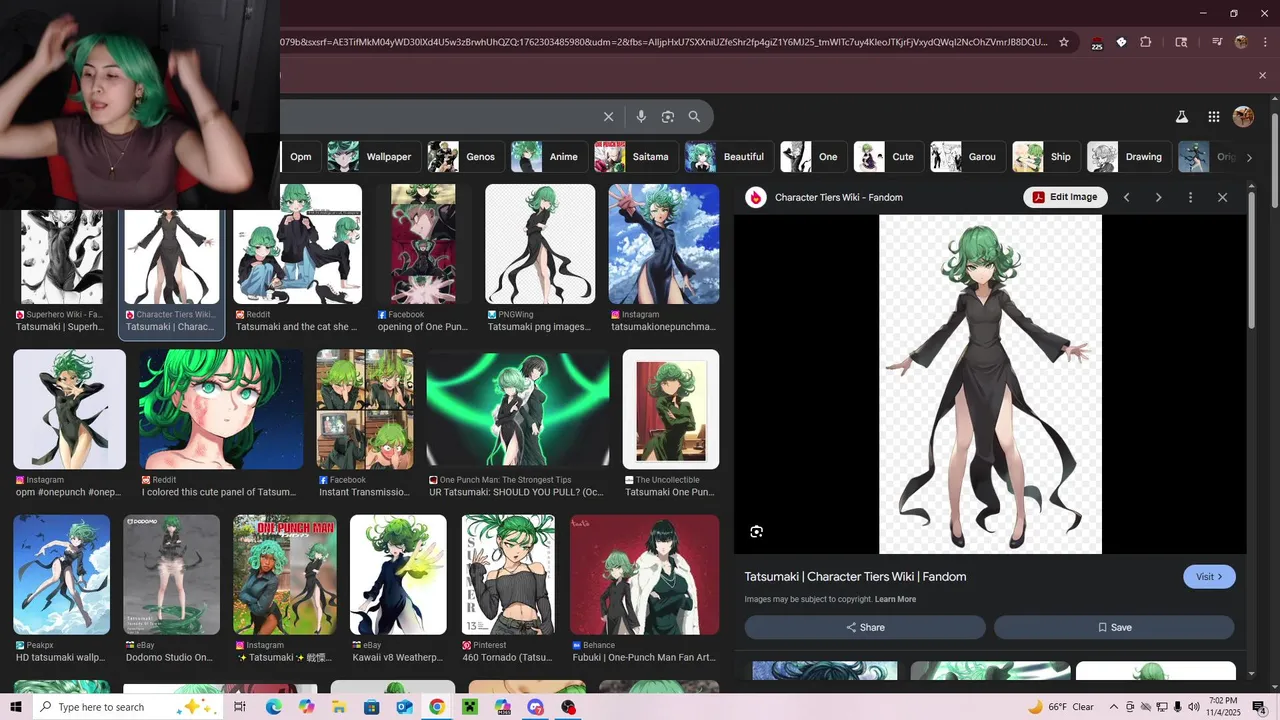Click the large preview image of Tatsumaki

point(990,384)
